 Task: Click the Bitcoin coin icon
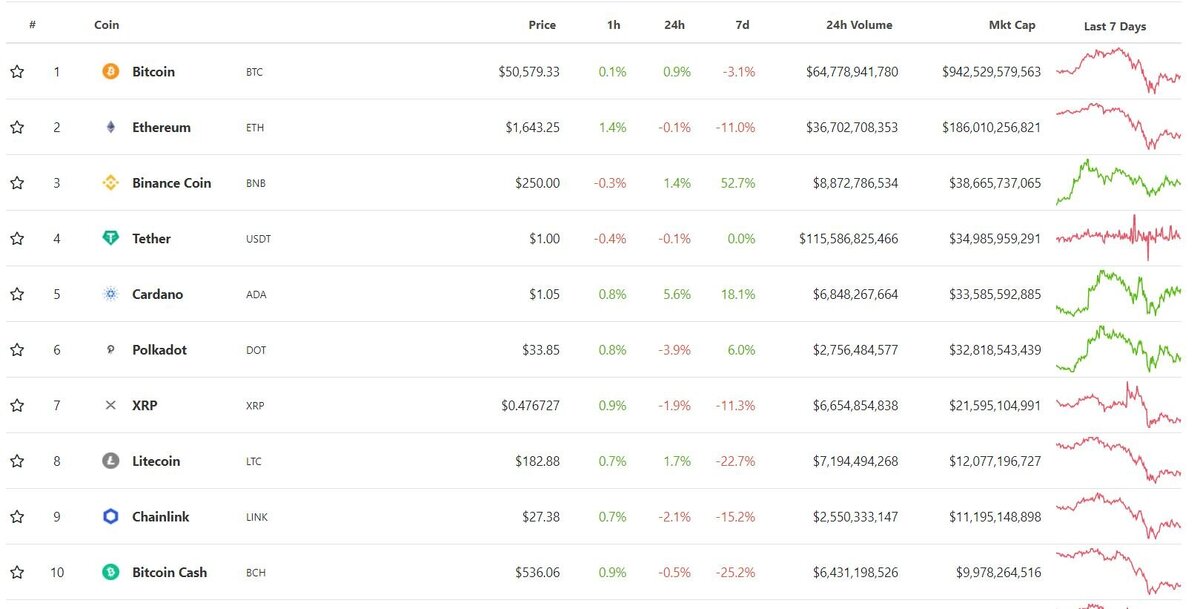pos(112,71)
